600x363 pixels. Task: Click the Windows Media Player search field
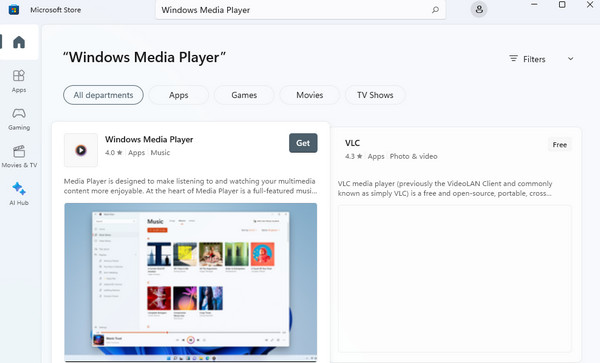click(x=300, y=10)
